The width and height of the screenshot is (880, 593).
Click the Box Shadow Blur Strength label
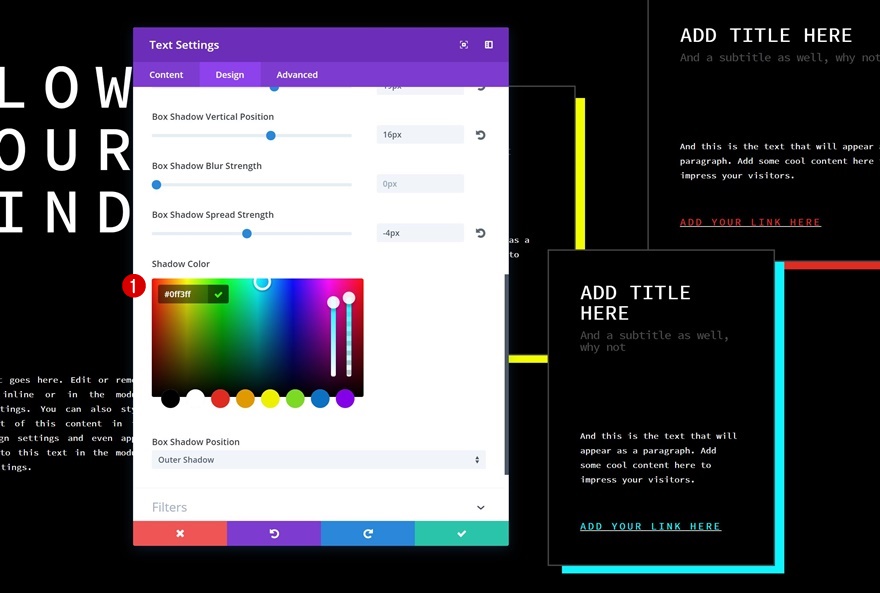click(207, 166)
